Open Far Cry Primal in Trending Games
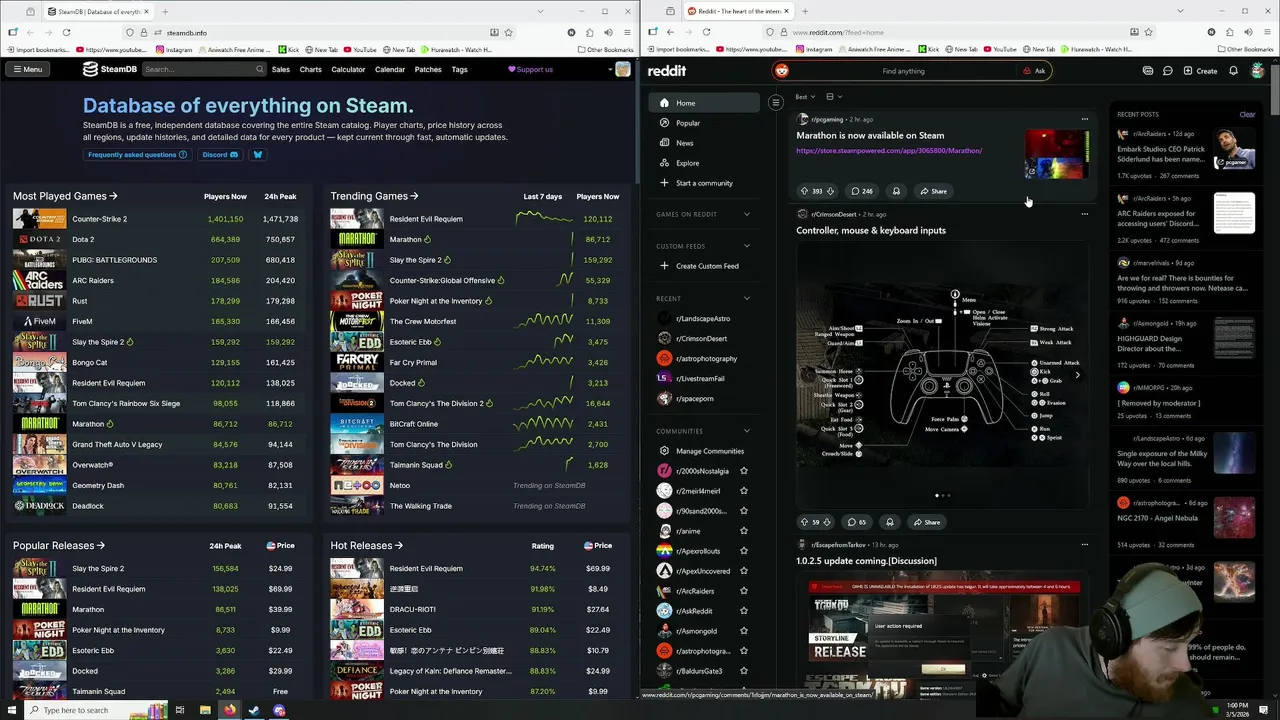Screen dimensions: 1280x720 (x=413, y=362)
